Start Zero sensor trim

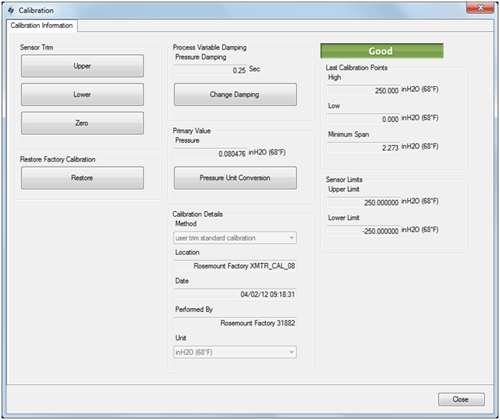point(82,123)
